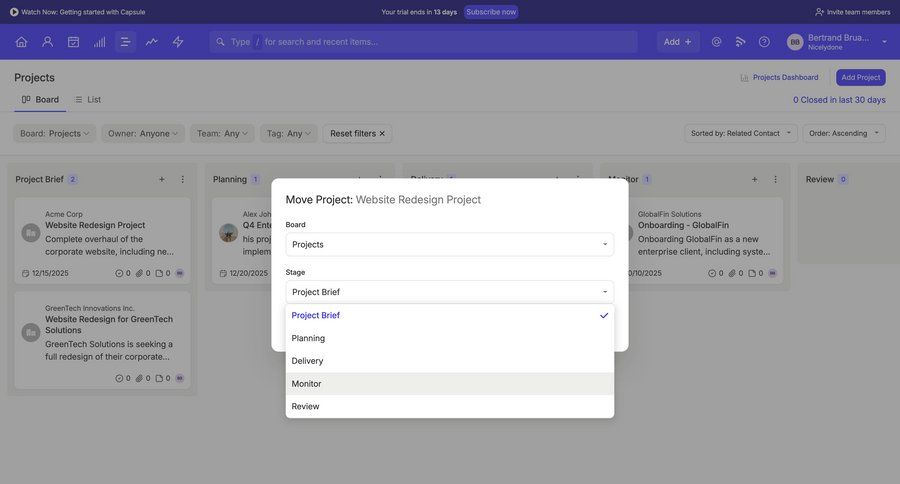
Task: Open the Home dashboard icon
Action: pos(21,42)
